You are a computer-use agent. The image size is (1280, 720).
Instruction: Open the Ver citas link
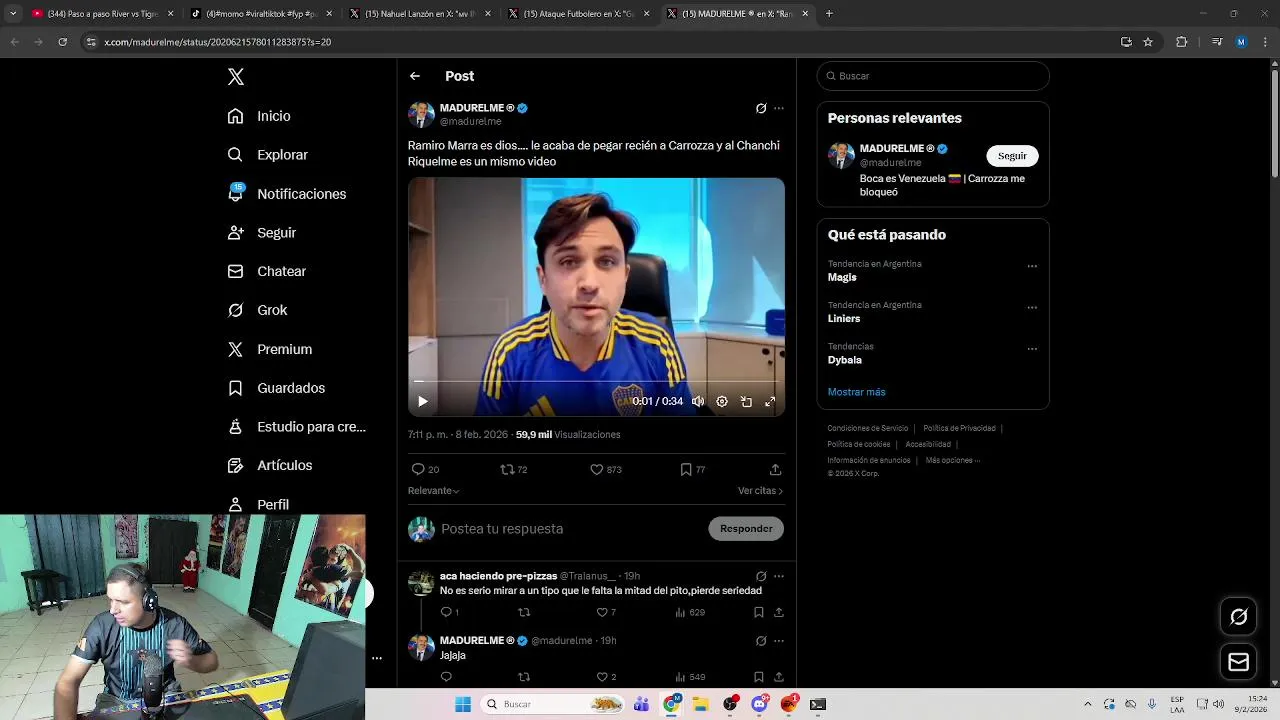tap(760, 491)
